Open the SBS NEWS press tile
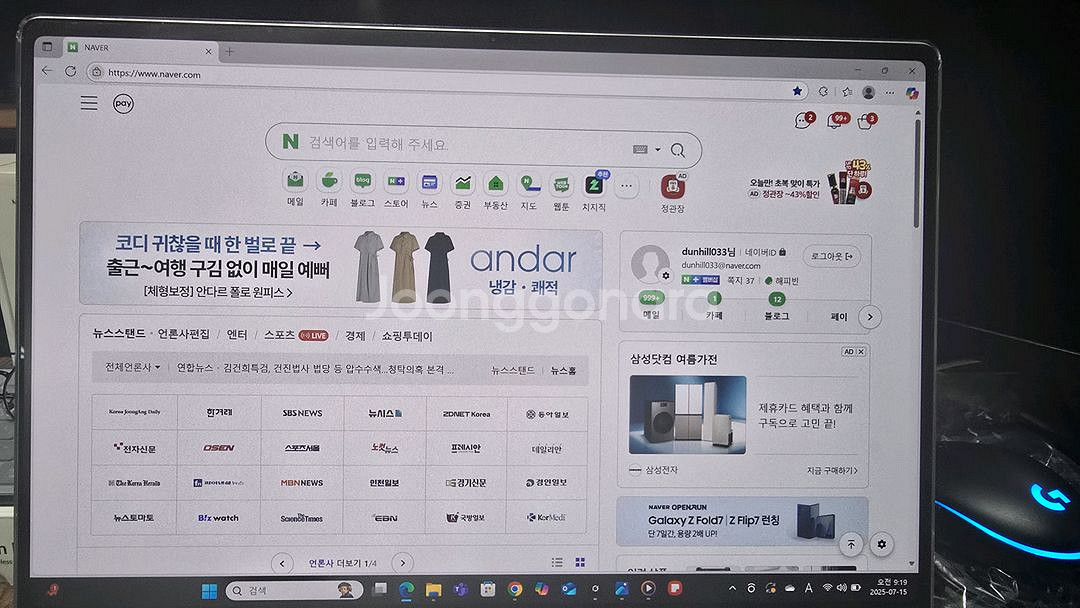This screenshot has width=1080, height=608. click(x=302, y=413)
